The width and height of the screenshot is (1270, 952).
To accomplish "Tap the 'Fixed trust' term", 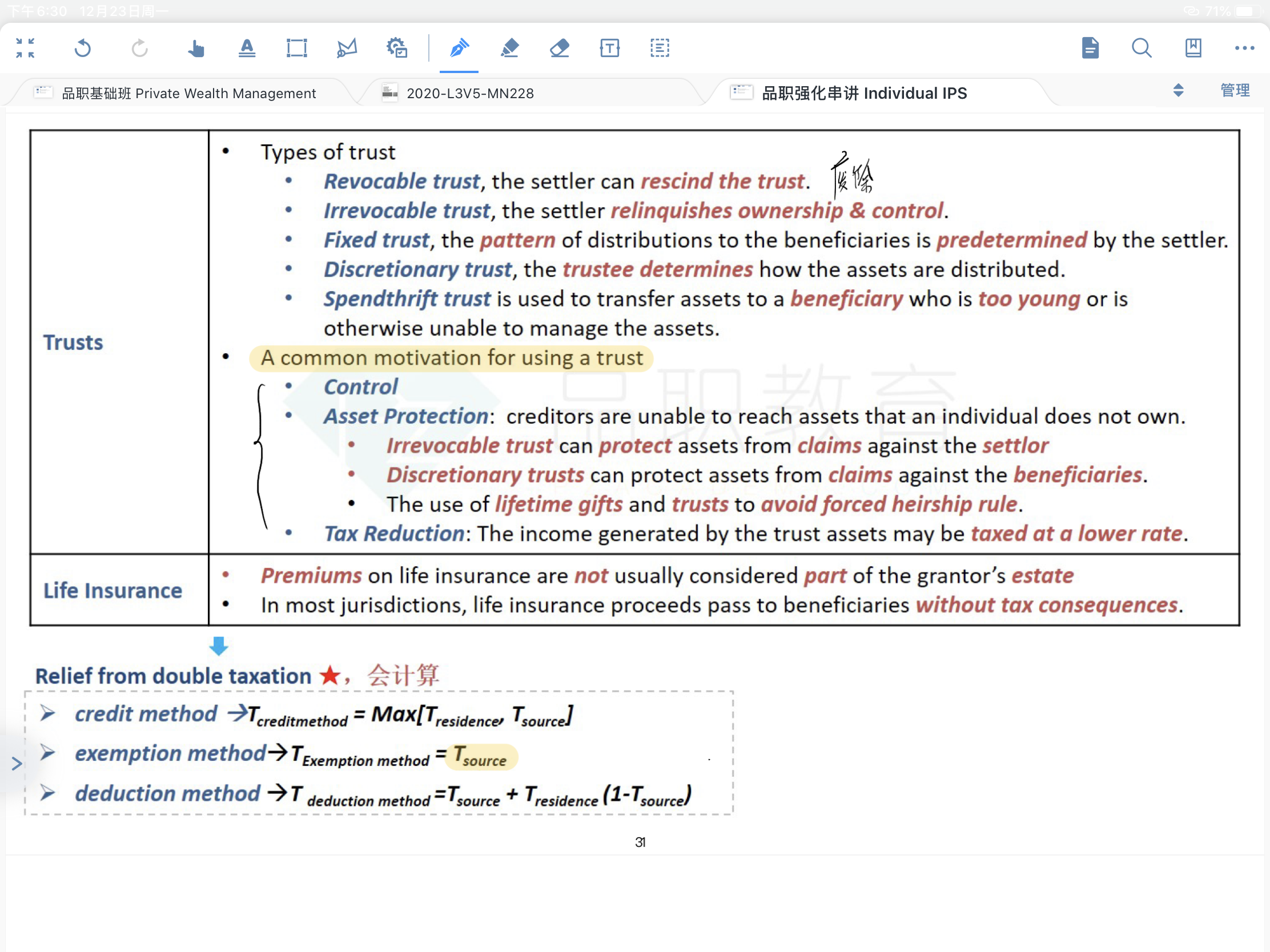I will [377, 240].
